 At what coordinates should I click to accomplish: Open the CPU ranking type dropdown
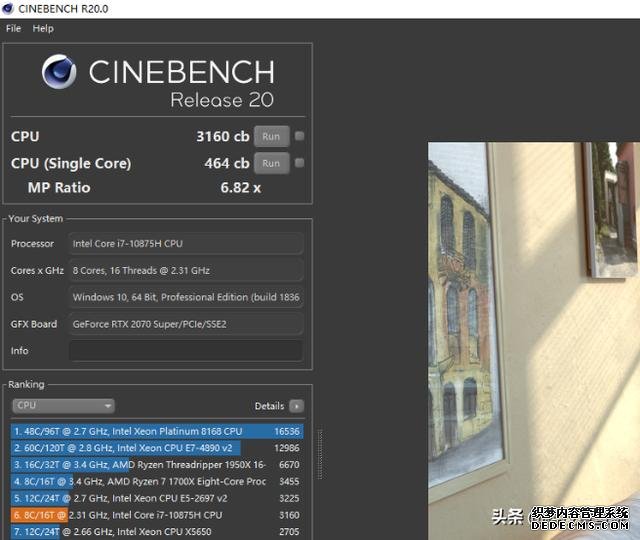(x=63, y=406)
